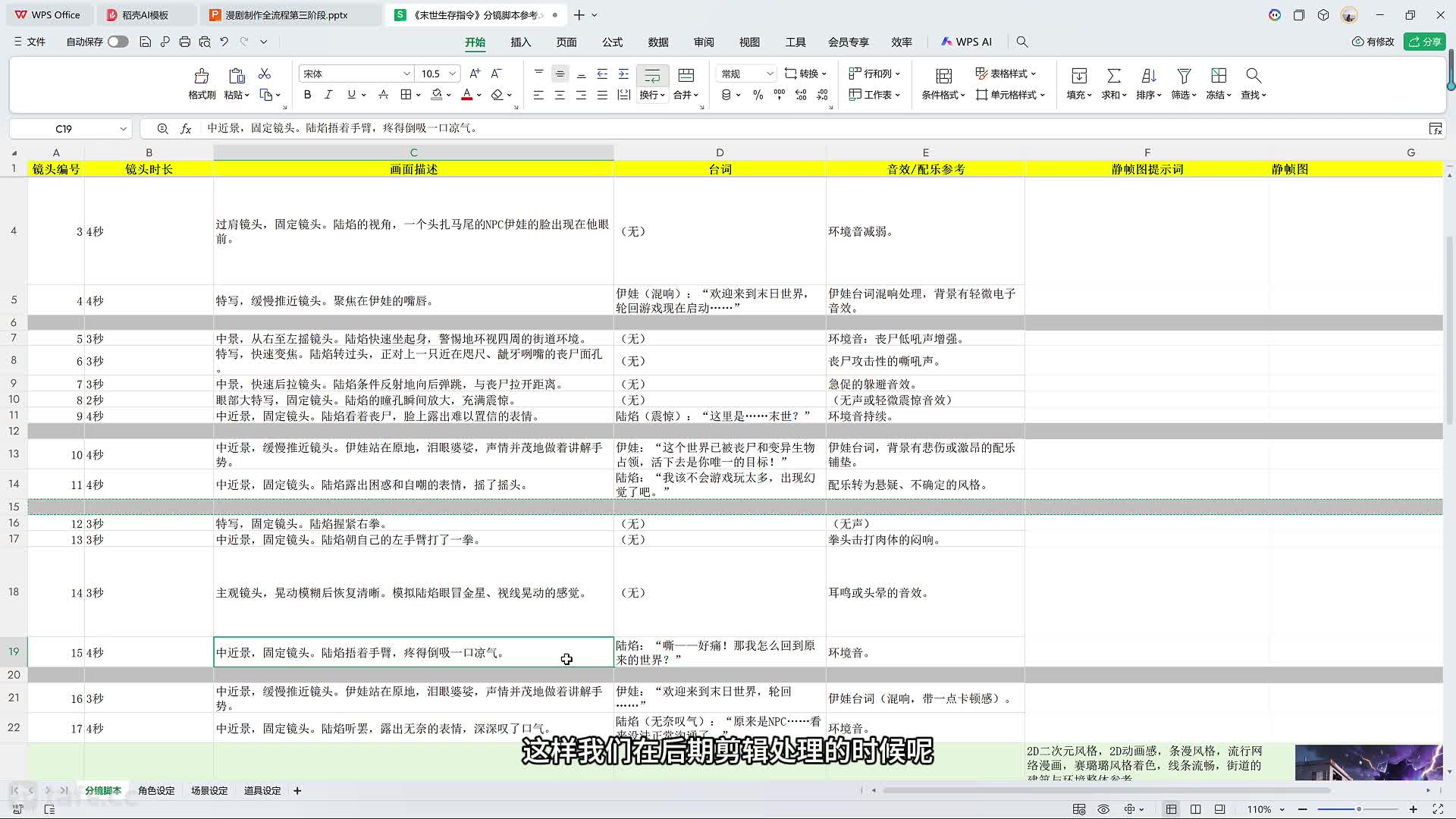Open the font name dropdown 宋体
Screen dimensions: 1456x819
[x=406, y=74]
